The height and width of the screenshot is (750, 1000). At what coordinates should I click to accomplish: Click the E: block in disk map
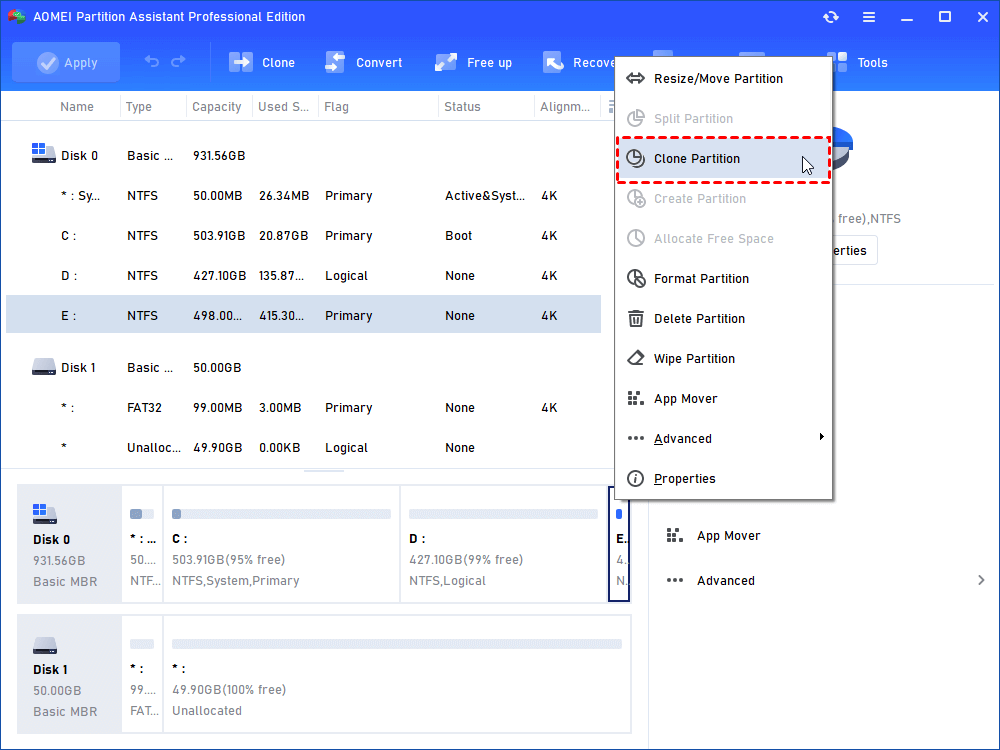point(619,544)
